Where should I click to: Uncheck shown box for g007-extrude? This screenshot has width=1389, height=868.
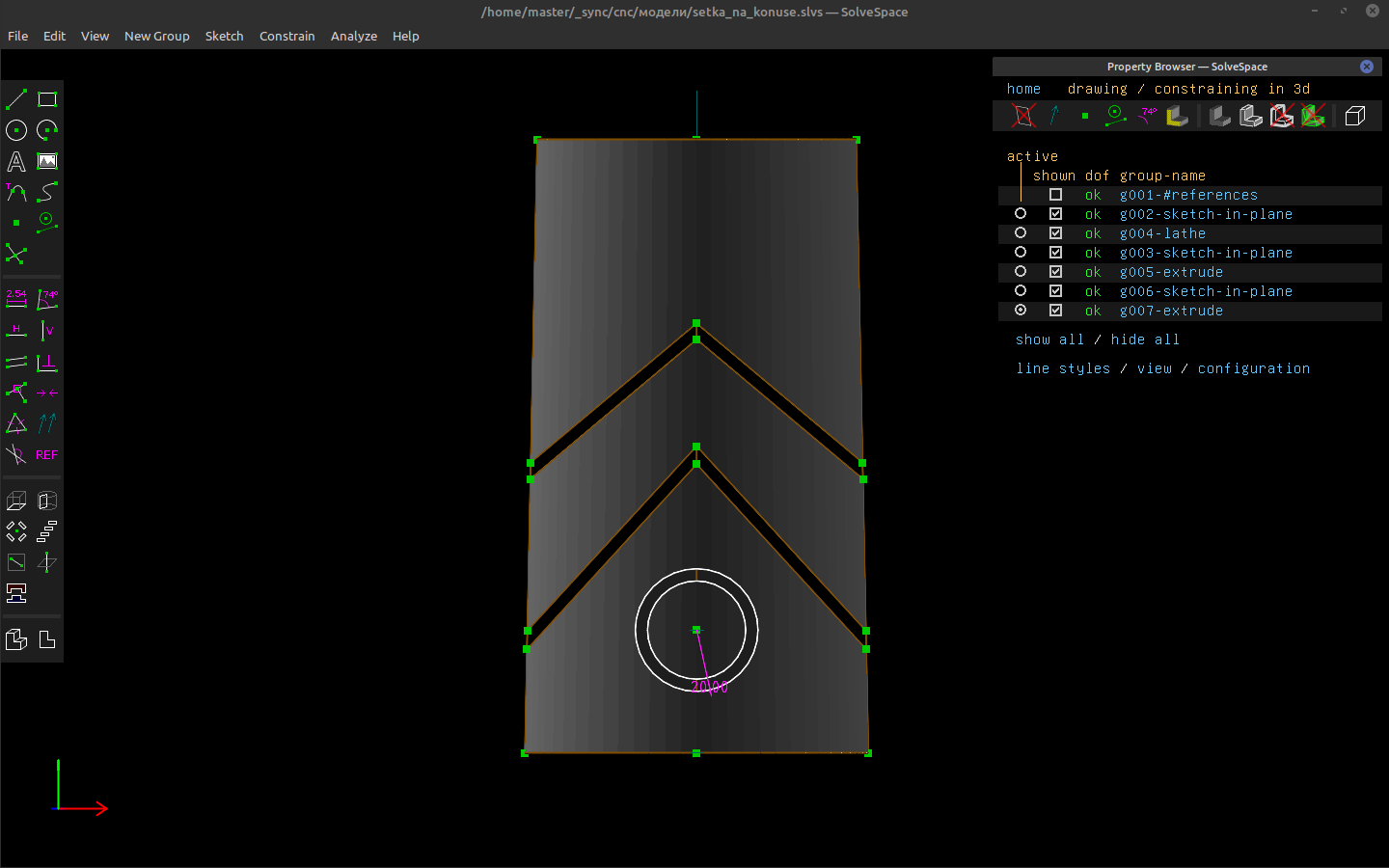1056,311
